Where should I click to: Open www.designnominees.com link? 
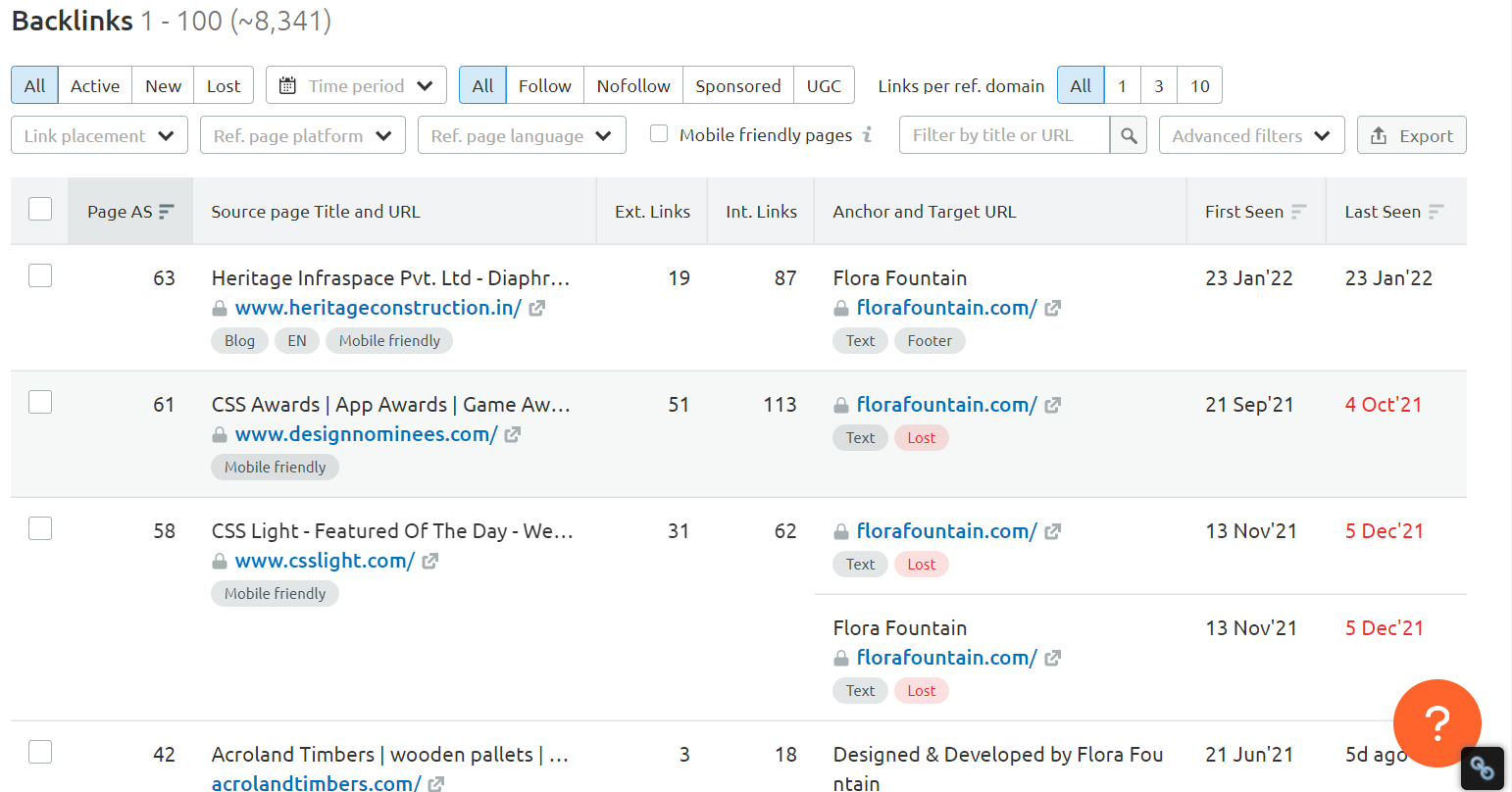(x=367, y=434)
